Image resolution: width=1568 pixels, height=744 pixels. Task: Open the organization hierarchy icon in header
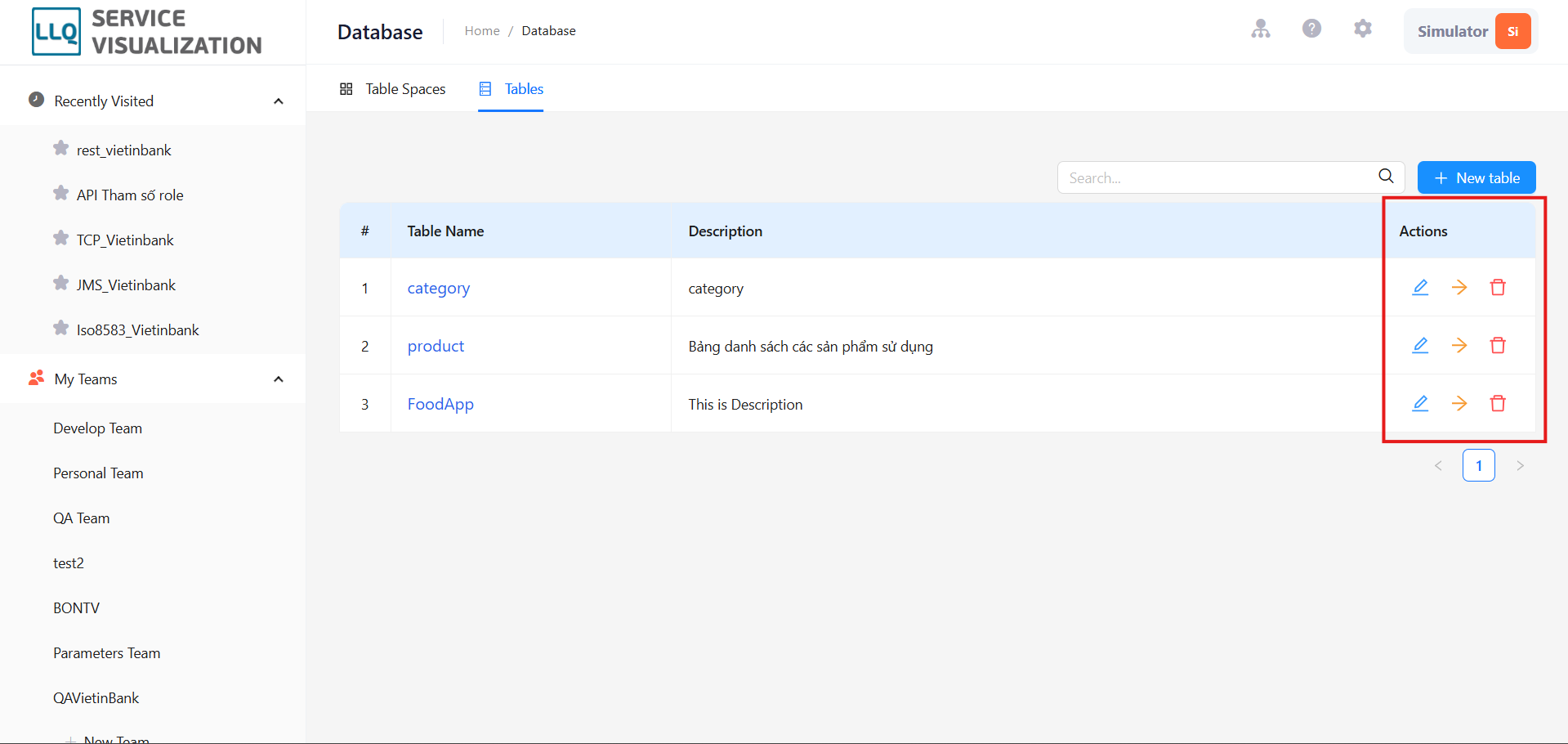[x=1261, y=29]
